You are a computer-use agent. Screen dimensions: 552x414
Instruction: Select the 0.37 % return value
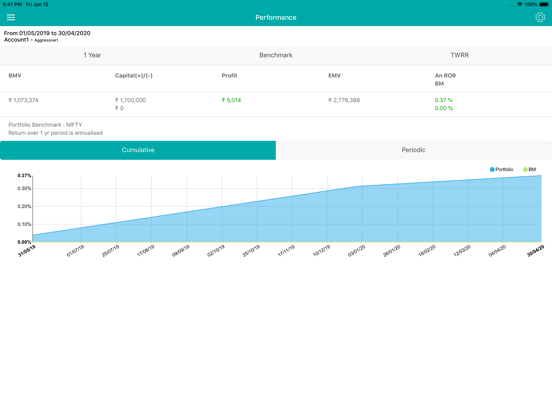click(x=444, y=100)
